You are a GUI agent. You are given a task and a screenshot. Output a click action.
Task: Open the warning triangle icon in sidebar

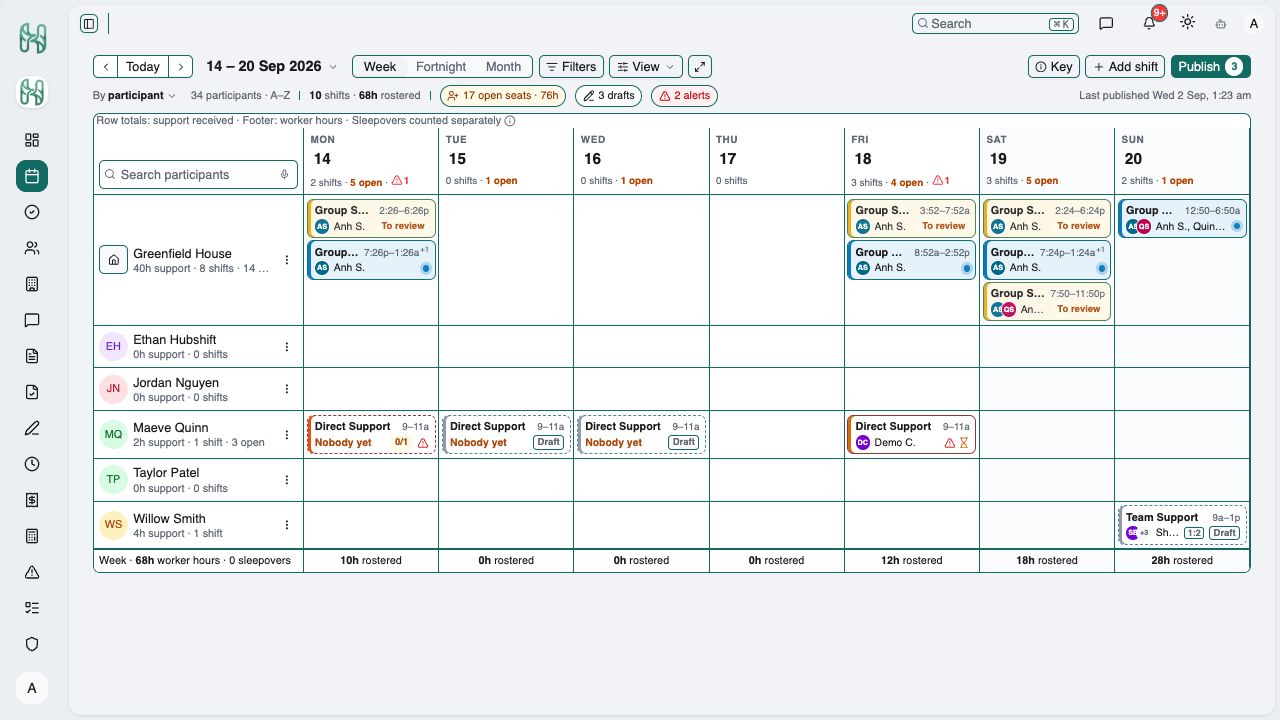32,572
